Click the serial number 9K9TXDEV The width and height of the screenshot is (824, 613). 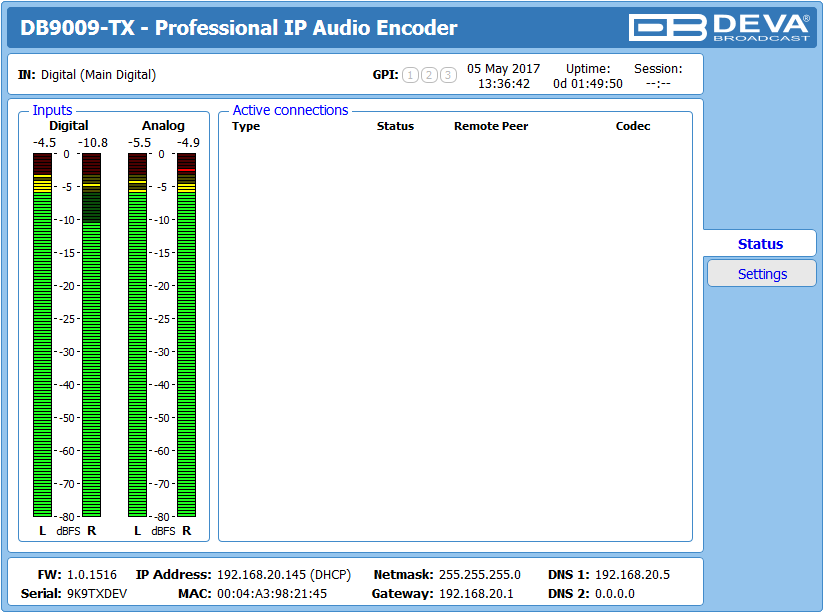[x=97, y=594]
